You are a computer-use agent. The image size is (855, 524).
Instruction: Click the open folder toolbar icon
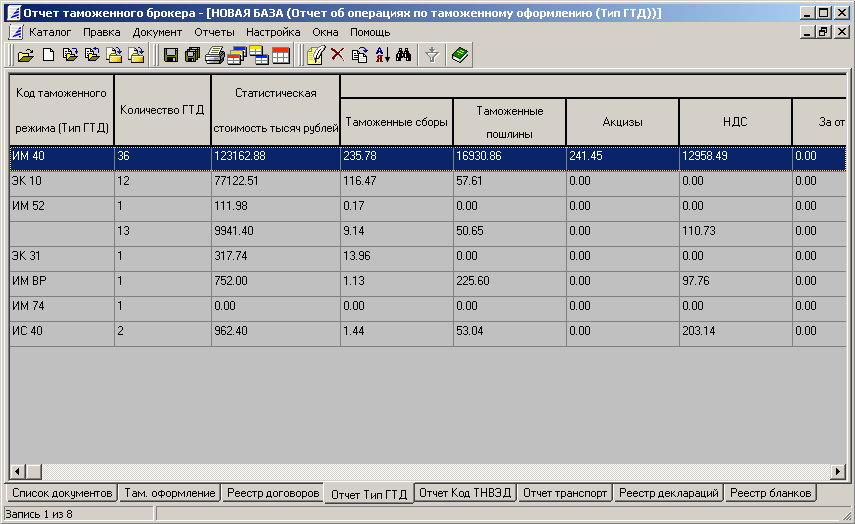(25, 56)
